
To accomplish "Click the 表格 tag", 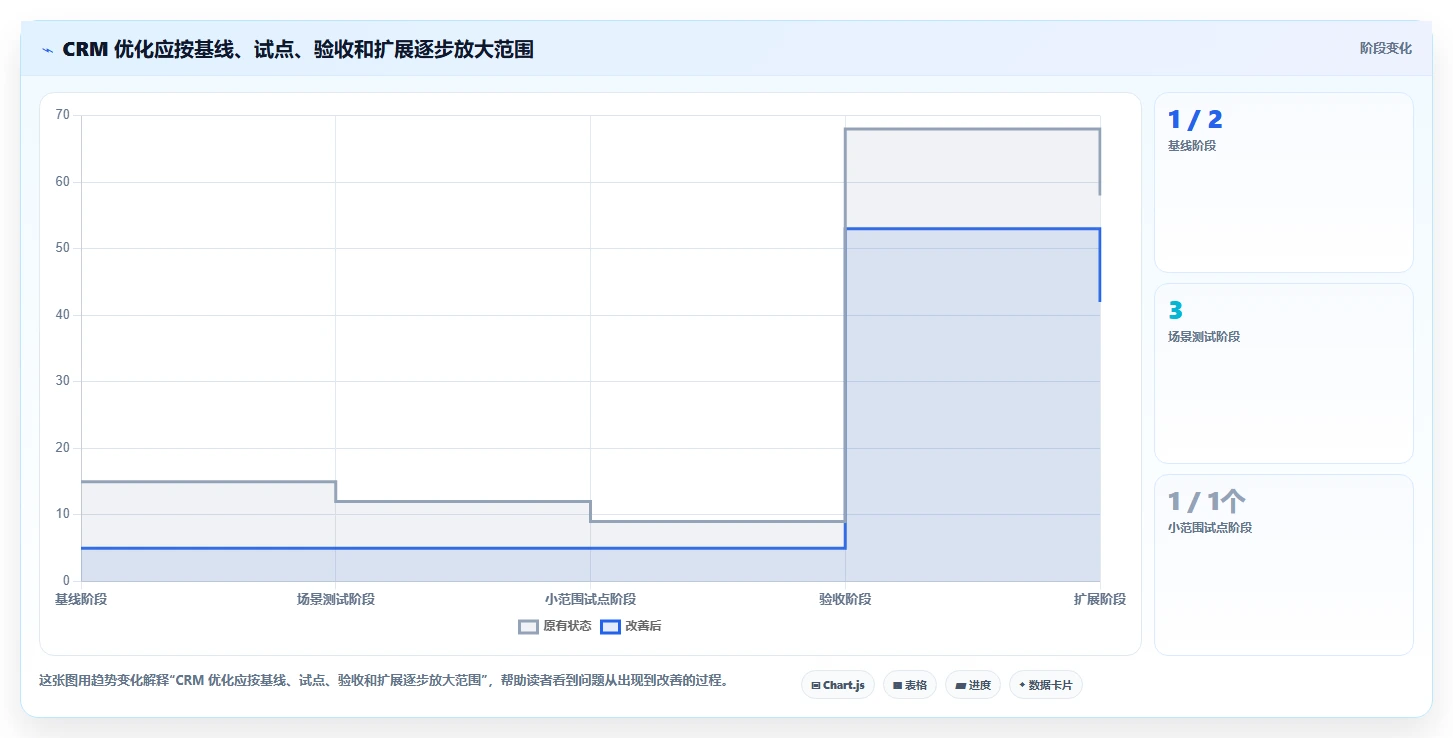I will point(910,685).
